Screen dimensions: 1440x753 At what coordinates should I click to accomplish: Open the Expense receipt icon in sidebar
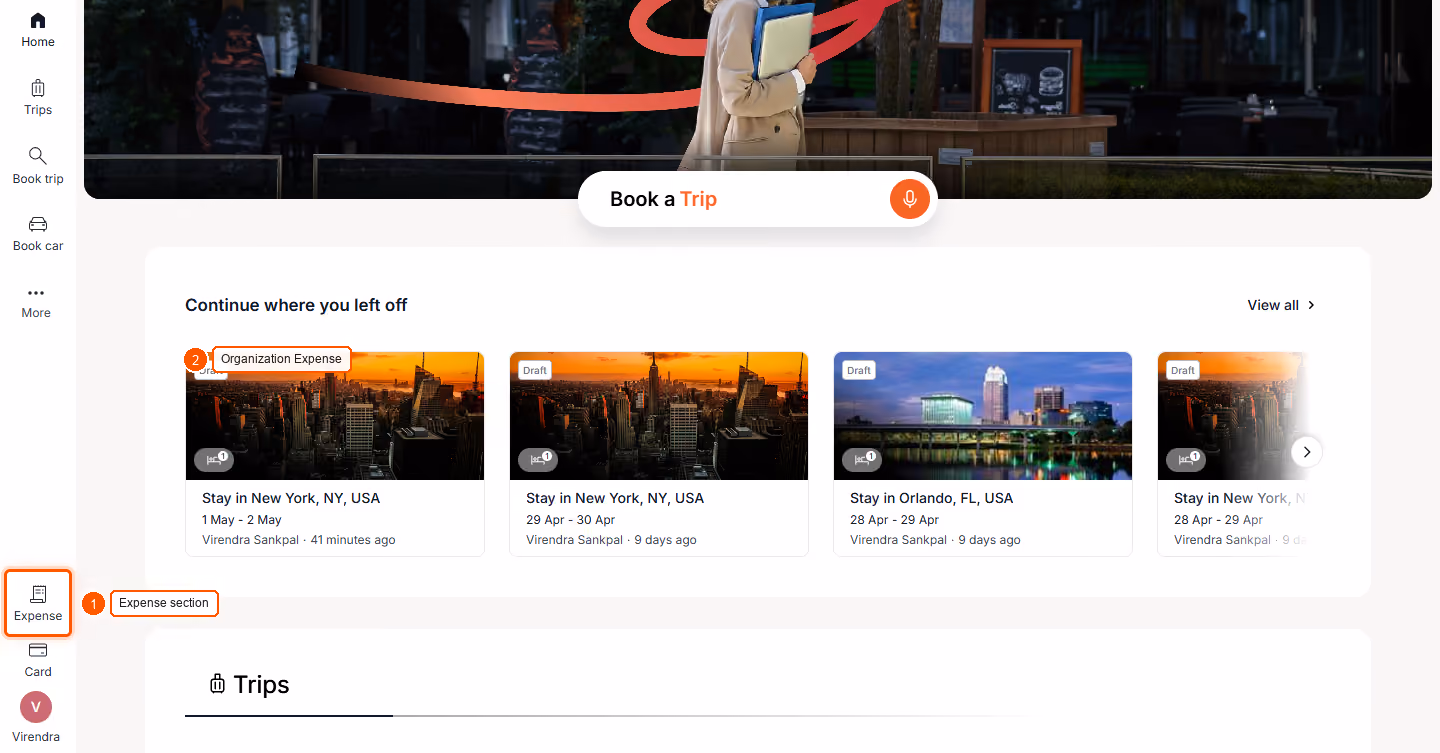pyautogui.click(x=38, y=594)
